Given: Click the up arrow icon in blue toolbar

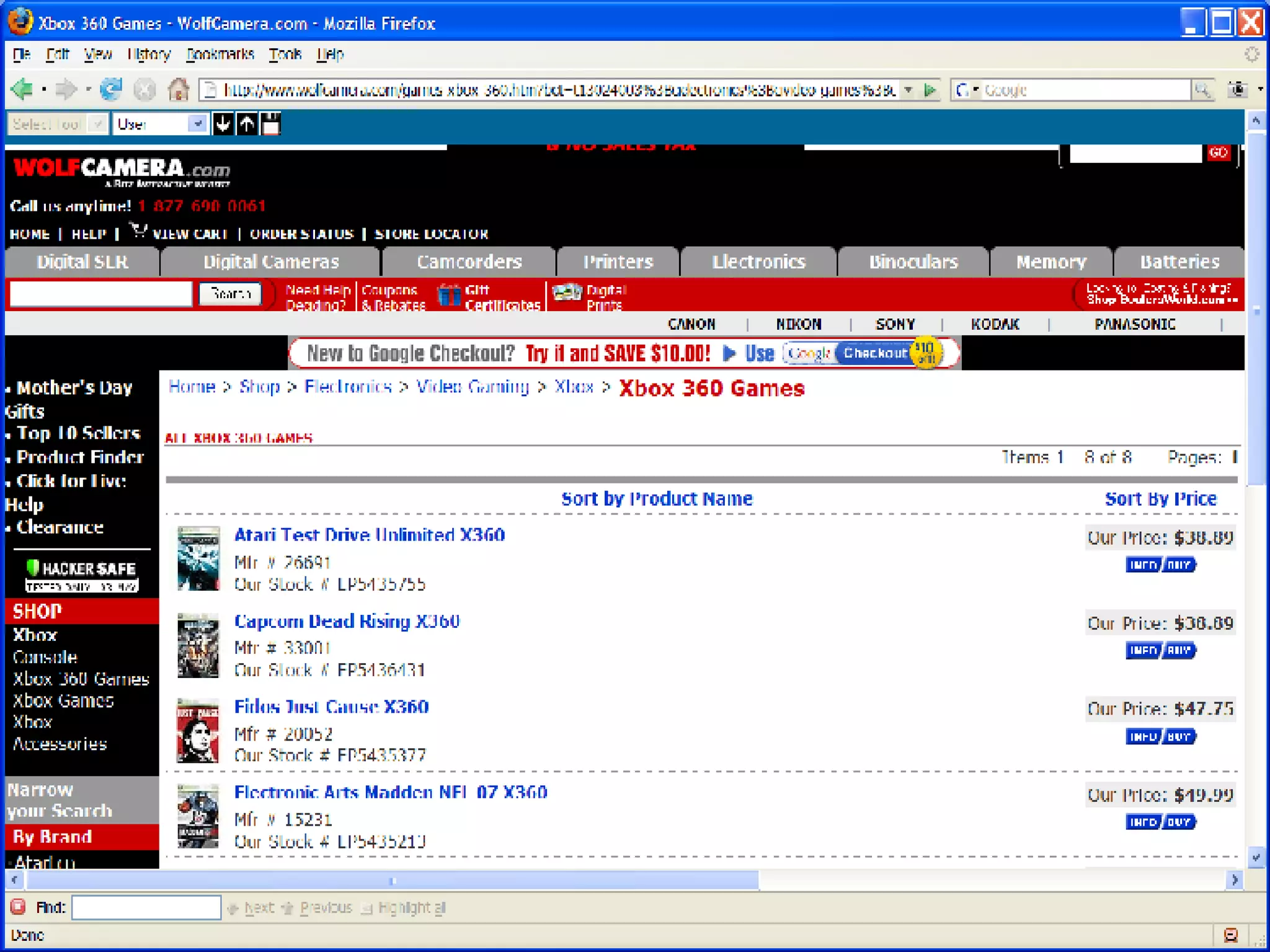Looking at the screenshot, I should point(247,124).
